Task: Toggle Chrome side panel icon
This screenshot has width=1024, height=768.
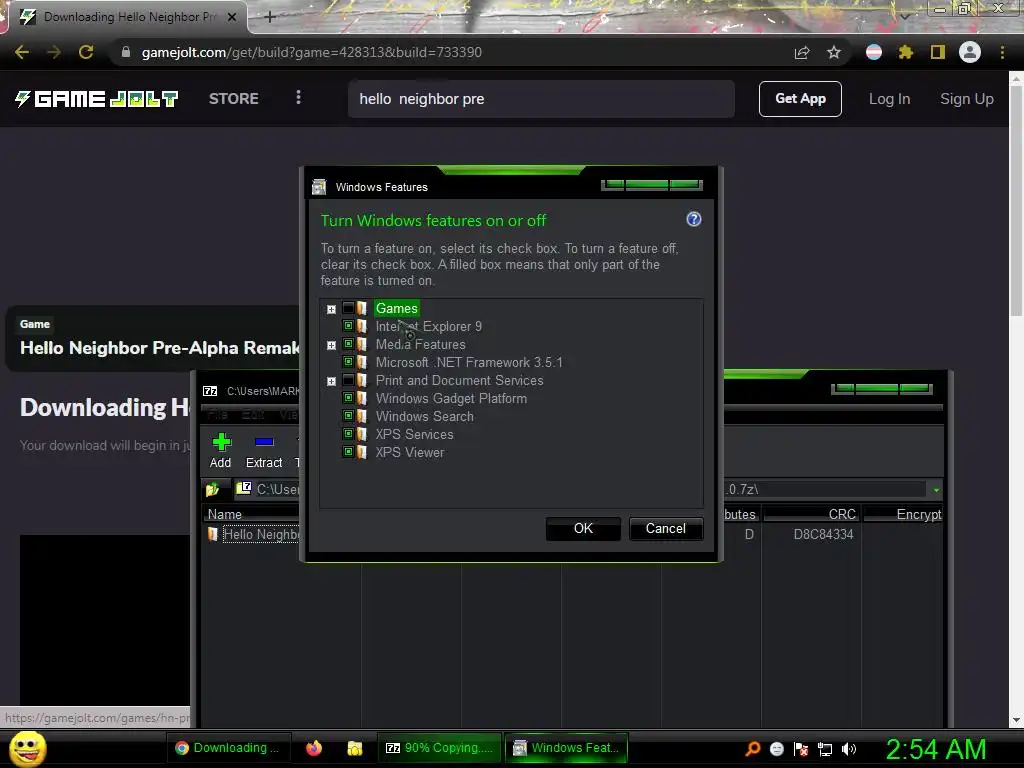Action: coord(938,52)
